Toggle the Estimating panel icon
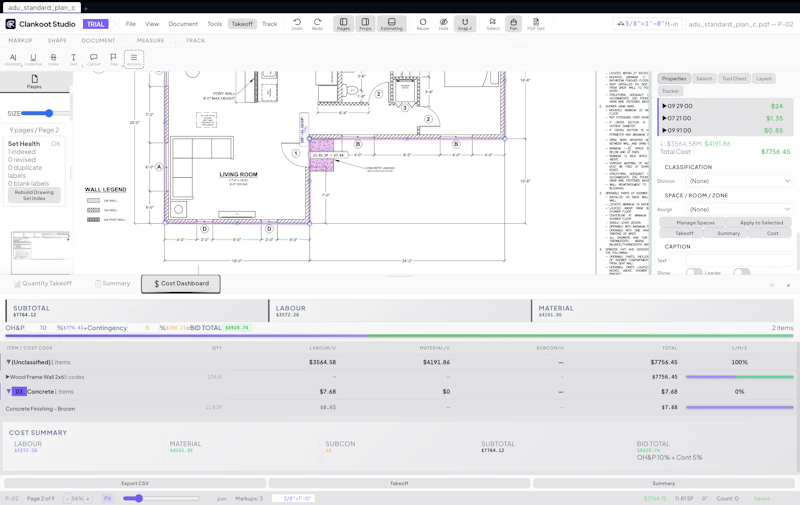Screen dimensions: 800x505 pos(391,23)
